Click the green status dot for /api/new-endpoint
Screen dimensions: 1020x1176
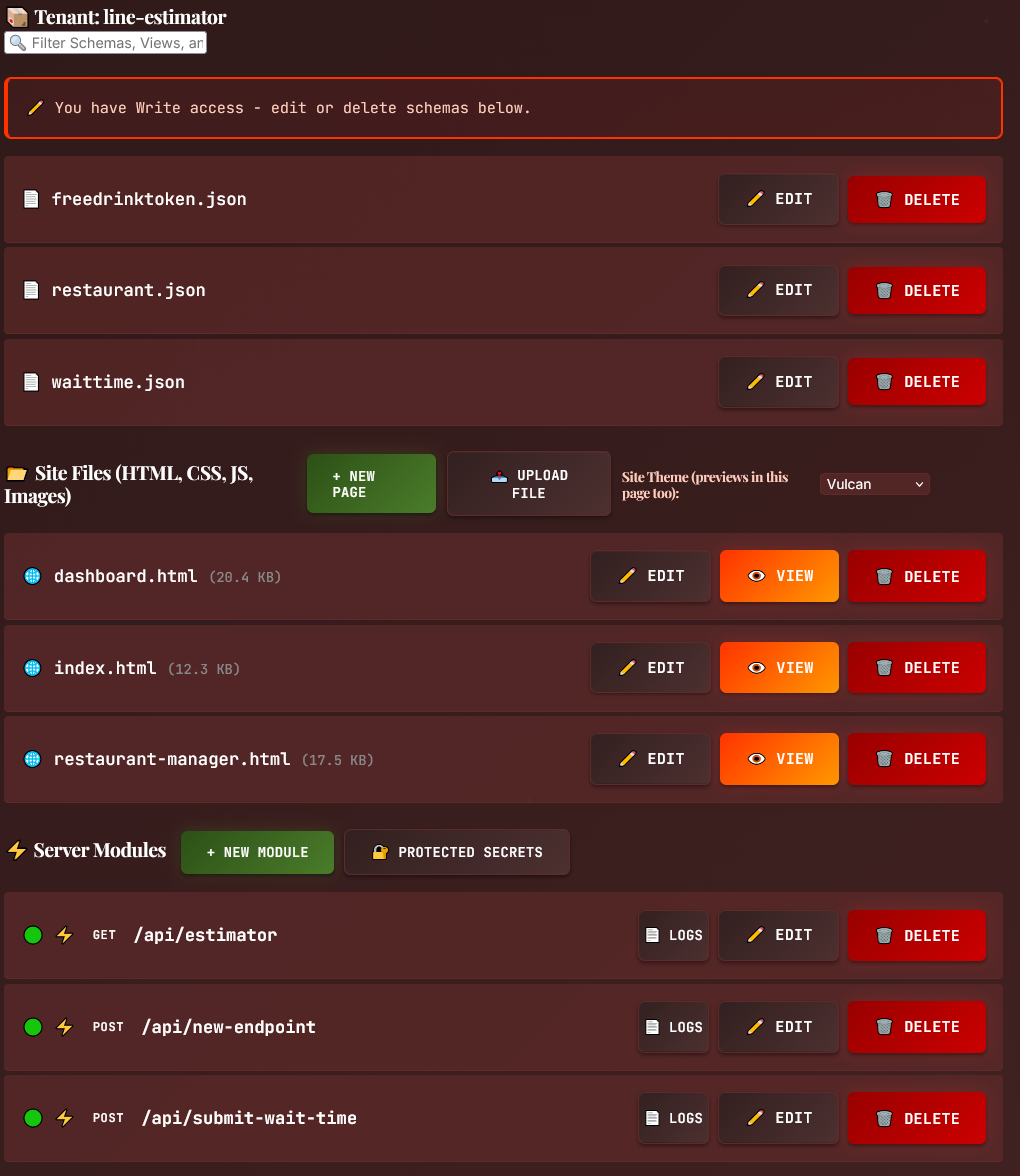click(33, 1027)
